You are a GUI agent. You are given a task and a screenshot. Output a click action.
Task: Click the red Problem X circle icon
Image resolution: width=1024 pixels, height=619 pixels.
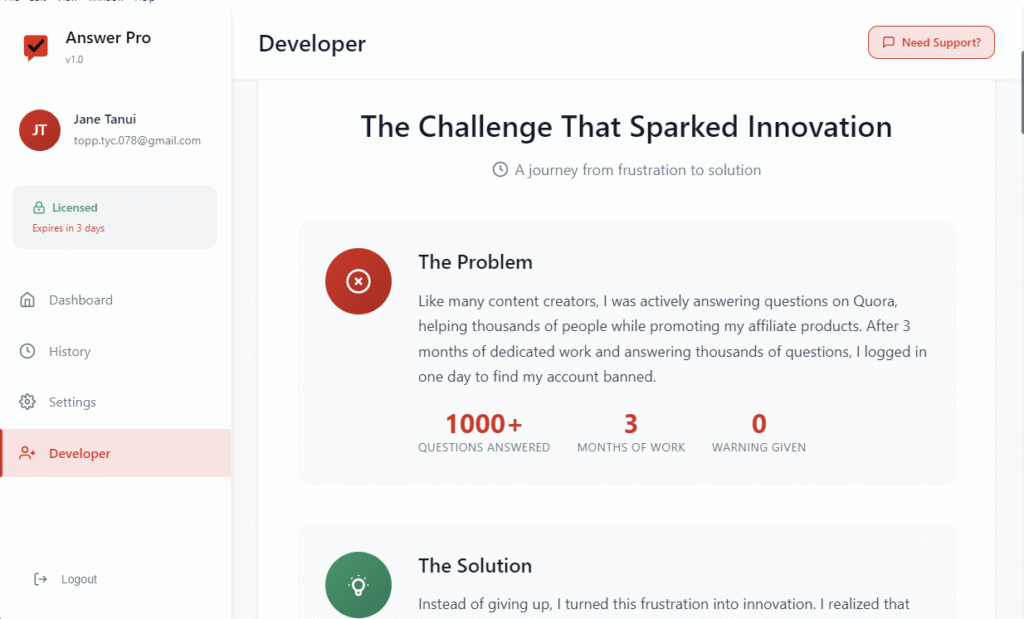click(359, 281)
